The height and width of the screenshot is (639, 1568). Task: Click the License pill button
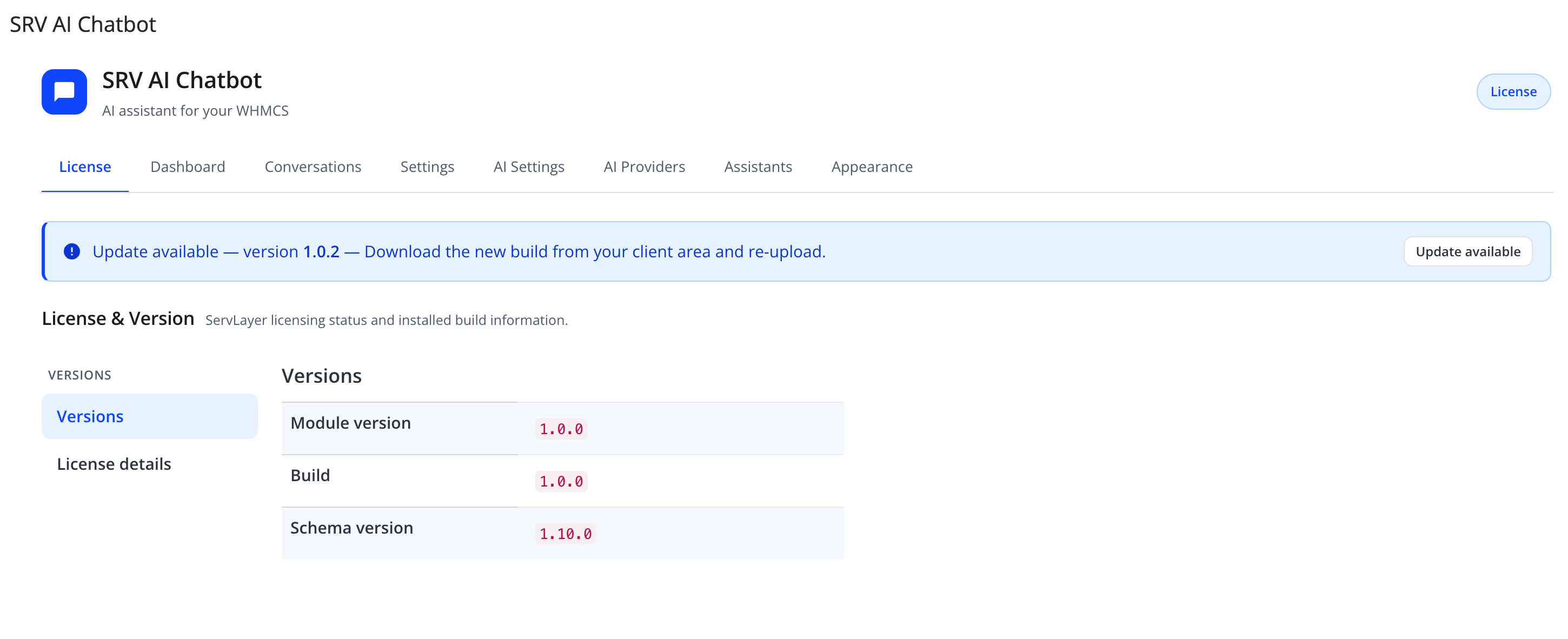(x=1513, y=92)
